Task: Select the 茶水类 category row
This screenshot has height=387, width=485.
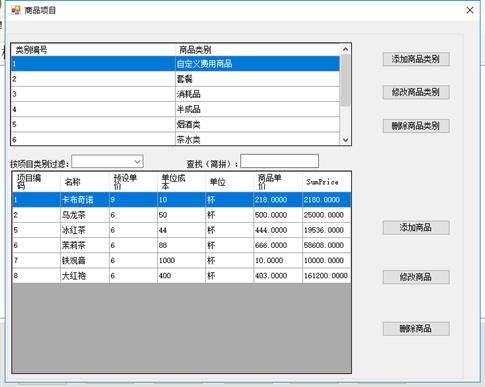Action: [176, 139]
